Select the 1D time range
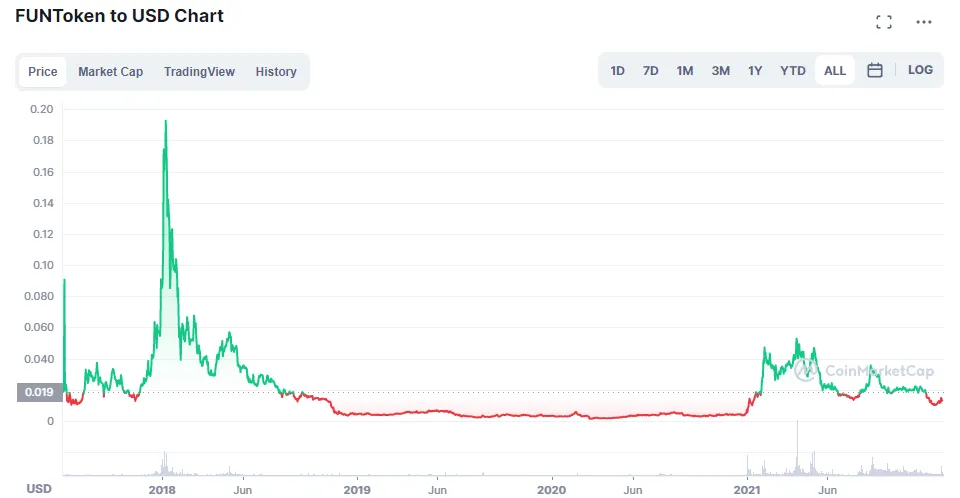 (617, 70)
